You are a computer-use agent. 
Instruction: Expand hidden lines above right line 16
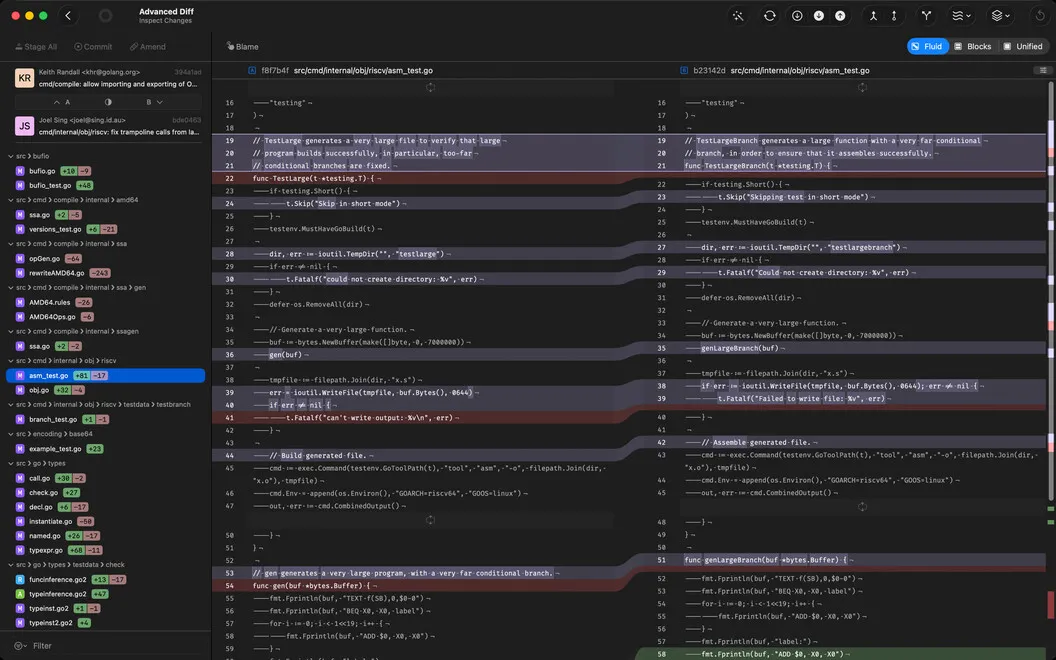(862, 88)
